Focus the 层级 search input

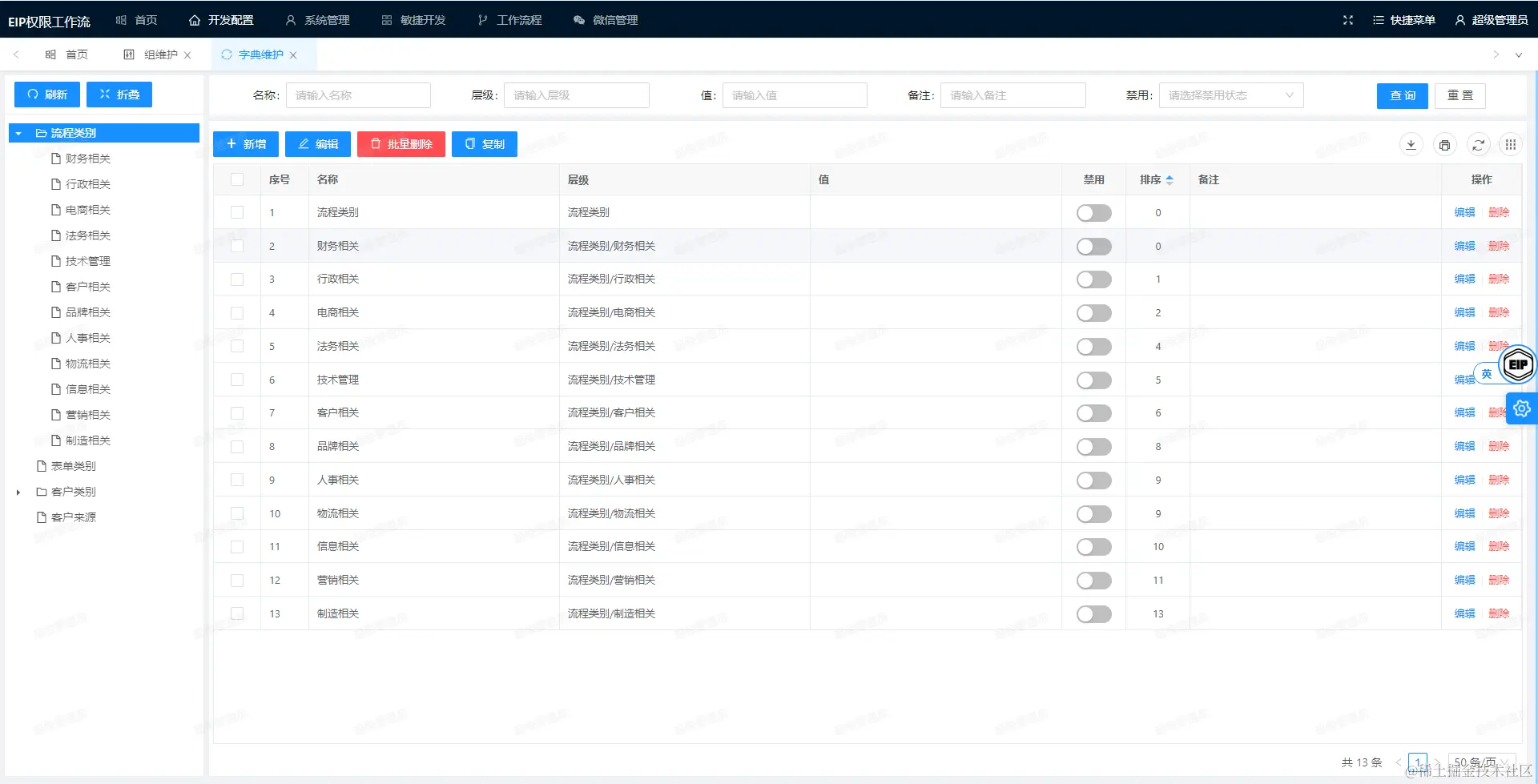click(x=577, y=95)
